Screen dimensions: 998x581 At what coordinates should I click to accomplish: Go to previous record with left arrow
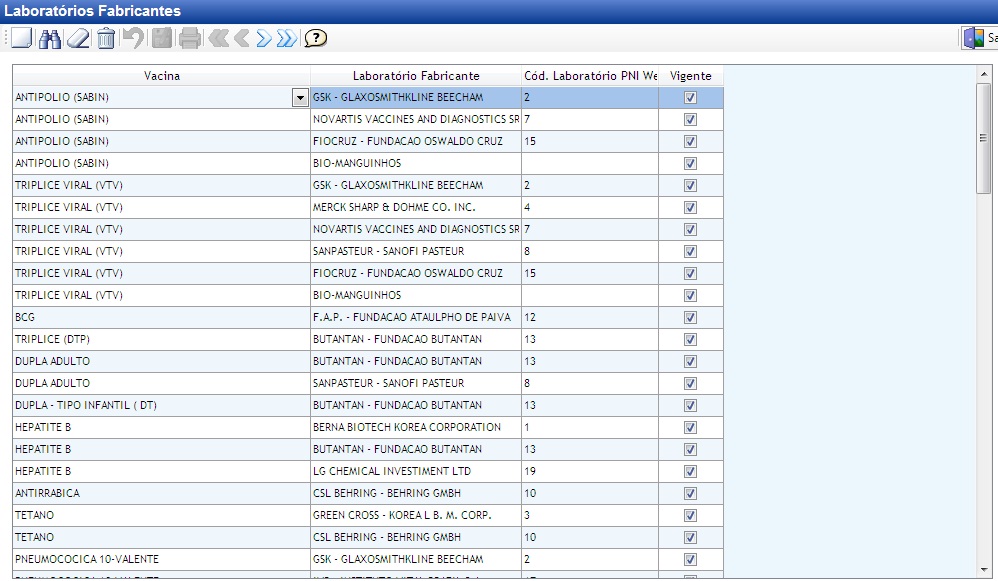click(x=241, y=38)
